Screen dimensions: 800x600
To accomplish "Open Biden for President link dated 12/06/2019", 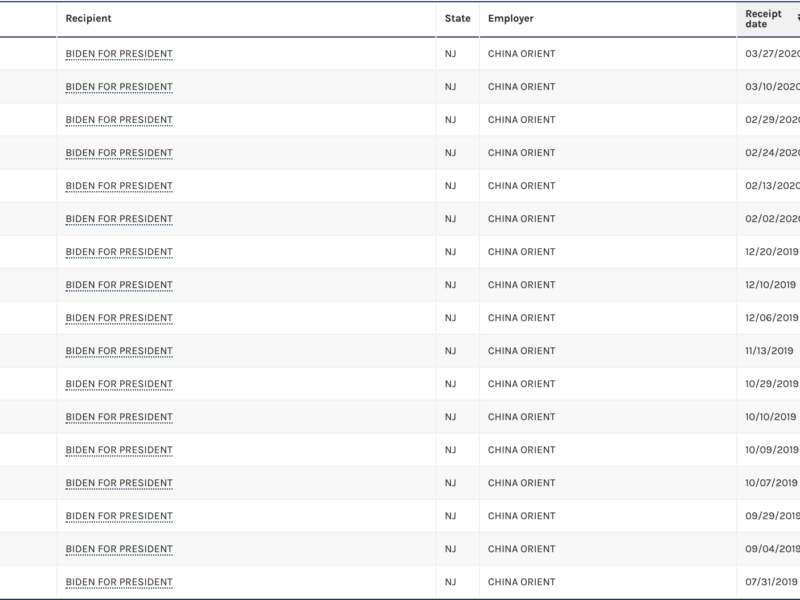I will 119,318.
